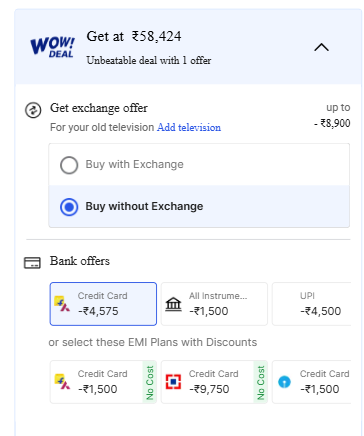Click the up to -₹8,900 exchange amount
Viewport: 364px width, 436px height.
coord(332,115)
